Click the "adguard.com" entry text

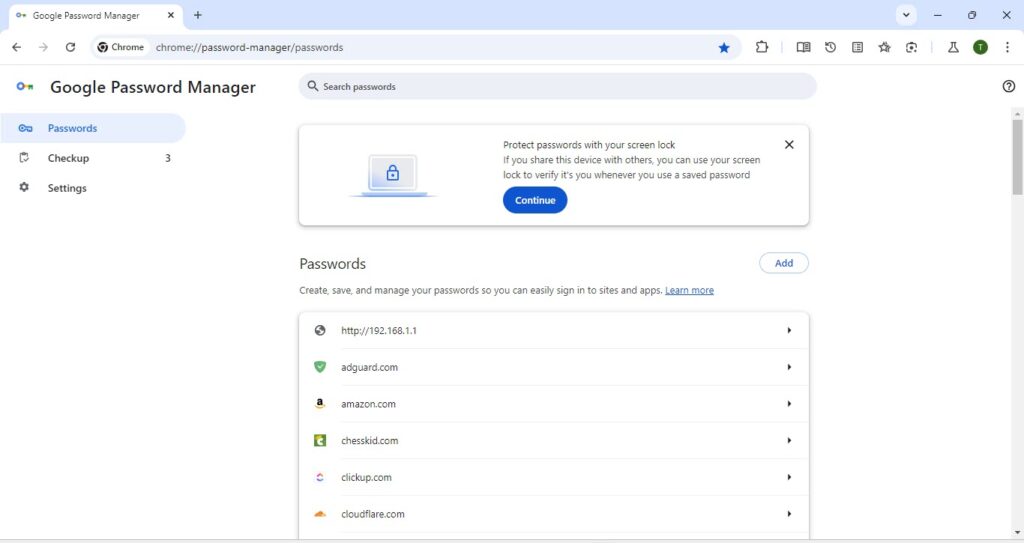(x=369, y=367)
